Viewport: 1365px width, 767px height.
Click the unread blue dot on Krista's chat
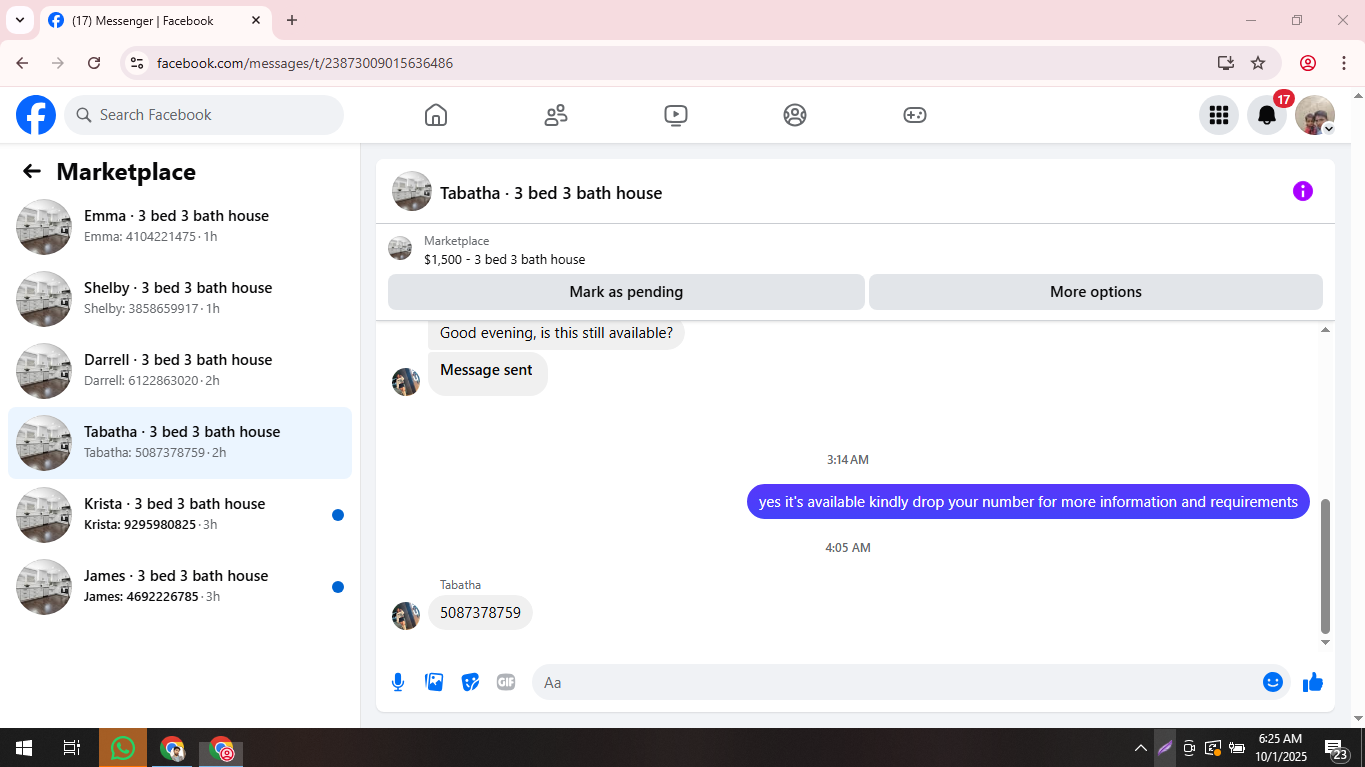[x=338, y=515]
